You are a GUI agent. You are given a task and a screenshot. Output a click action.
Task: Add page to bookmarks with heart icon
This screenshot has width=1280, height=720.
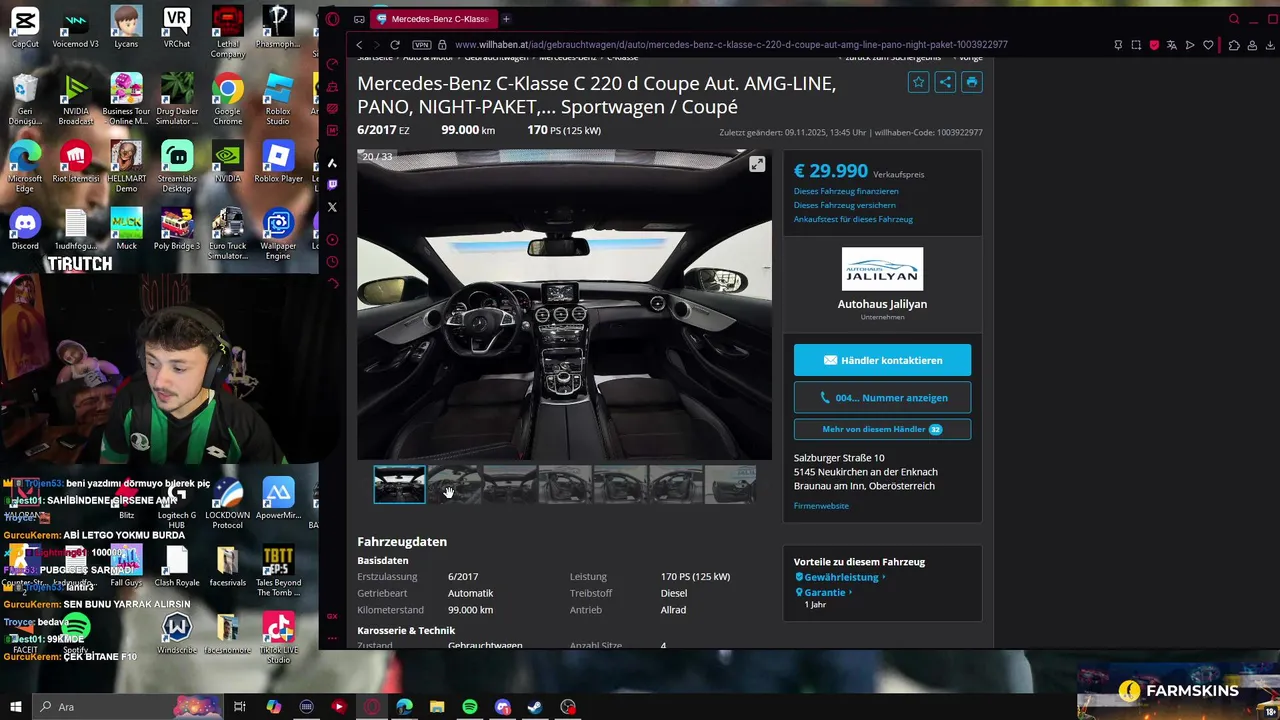pos(1208,45)
